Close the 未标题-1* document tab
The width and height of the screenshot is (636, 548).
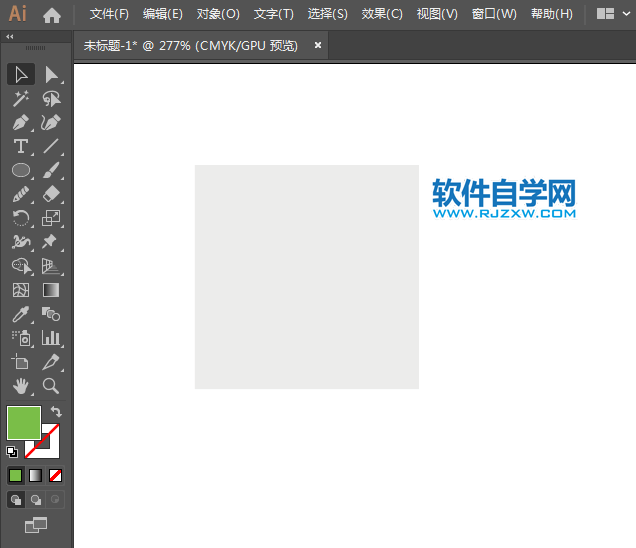(318, 45)
